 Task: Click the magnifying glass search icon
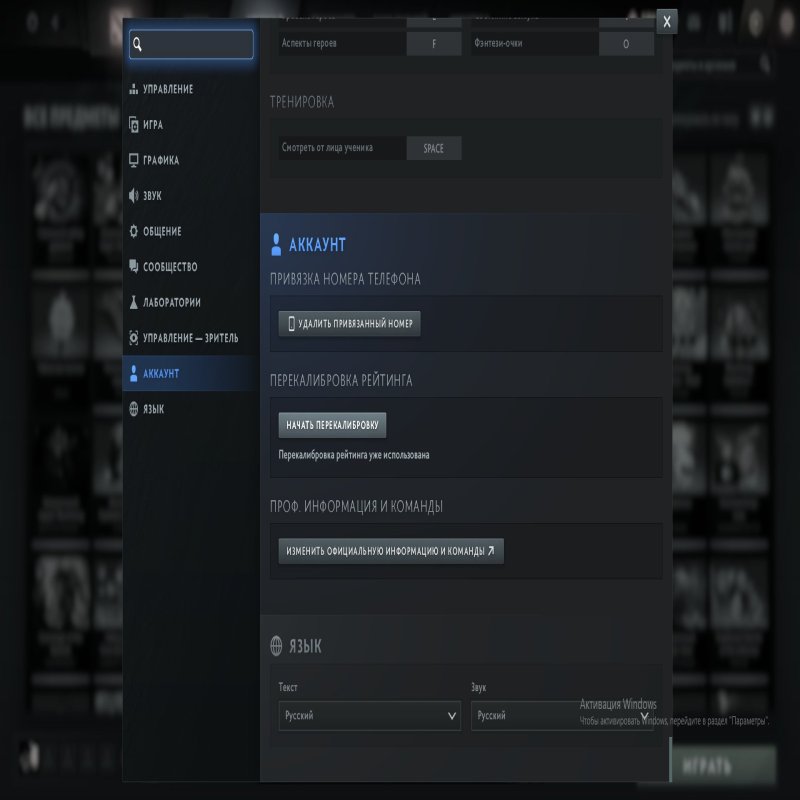[x=138, y=44]
